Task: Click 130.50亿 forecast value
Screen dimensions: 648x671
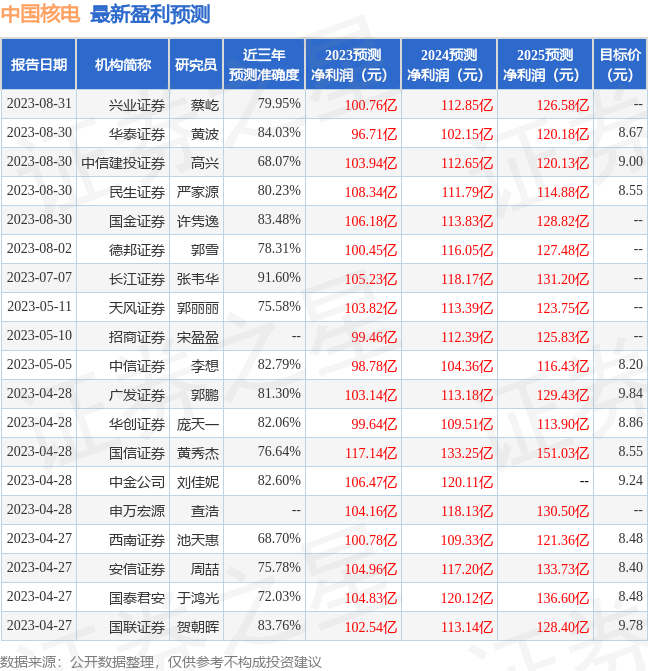Action: 563,511
